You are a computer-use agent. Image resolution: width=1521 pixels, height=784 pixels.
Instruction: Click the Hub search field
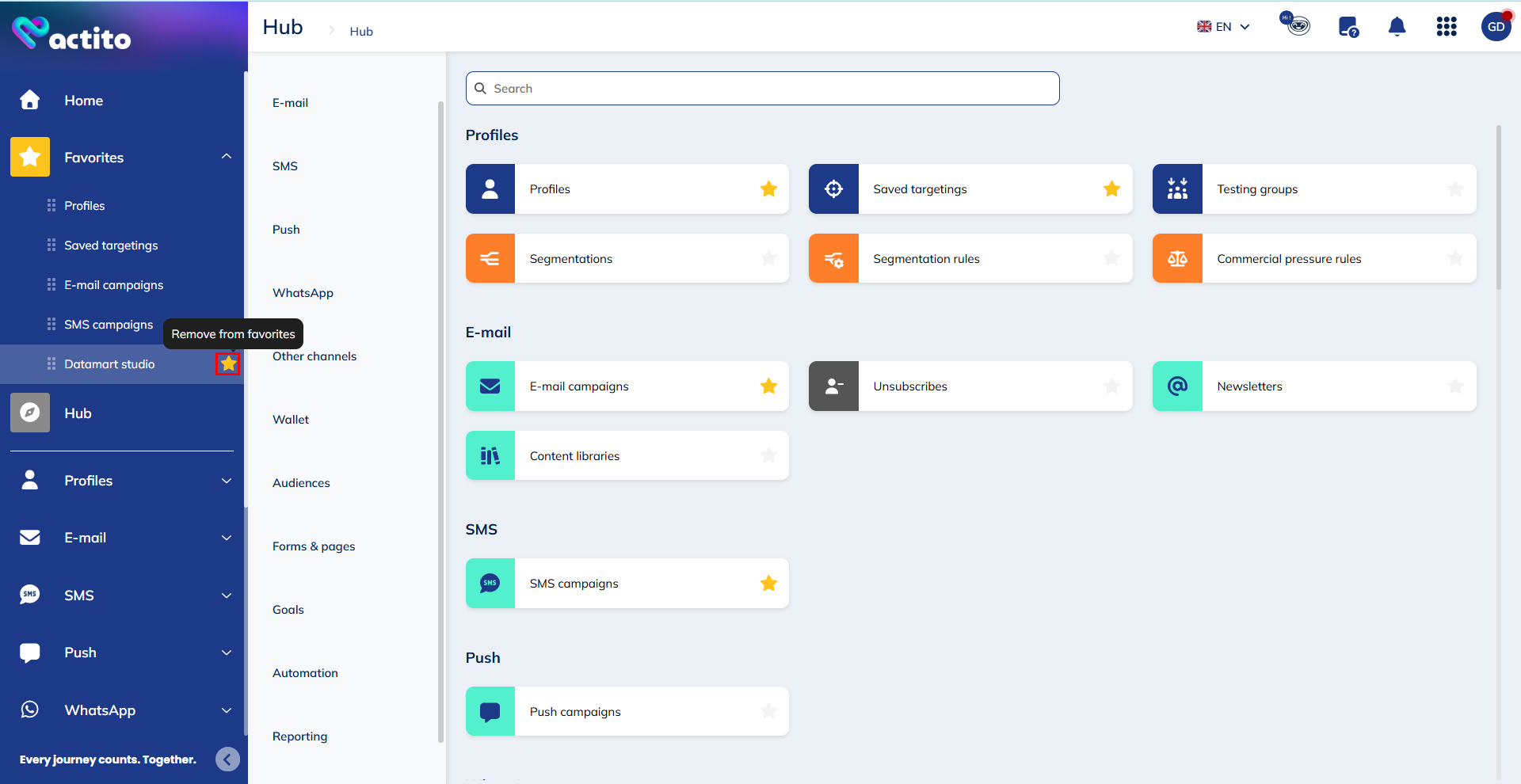762,89
